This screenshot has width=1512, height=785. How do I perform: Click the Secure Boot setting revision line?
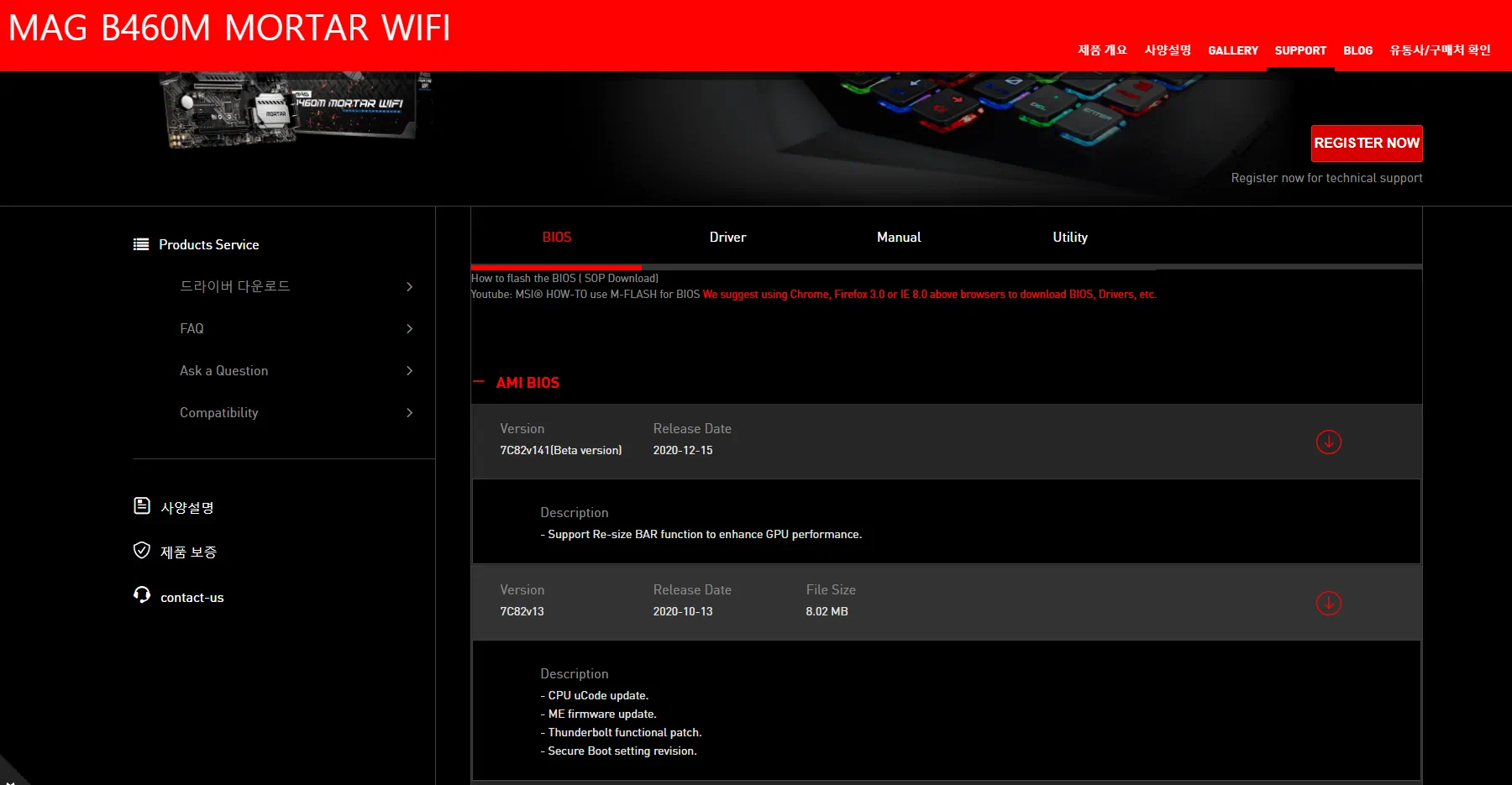tap(618, 751)
